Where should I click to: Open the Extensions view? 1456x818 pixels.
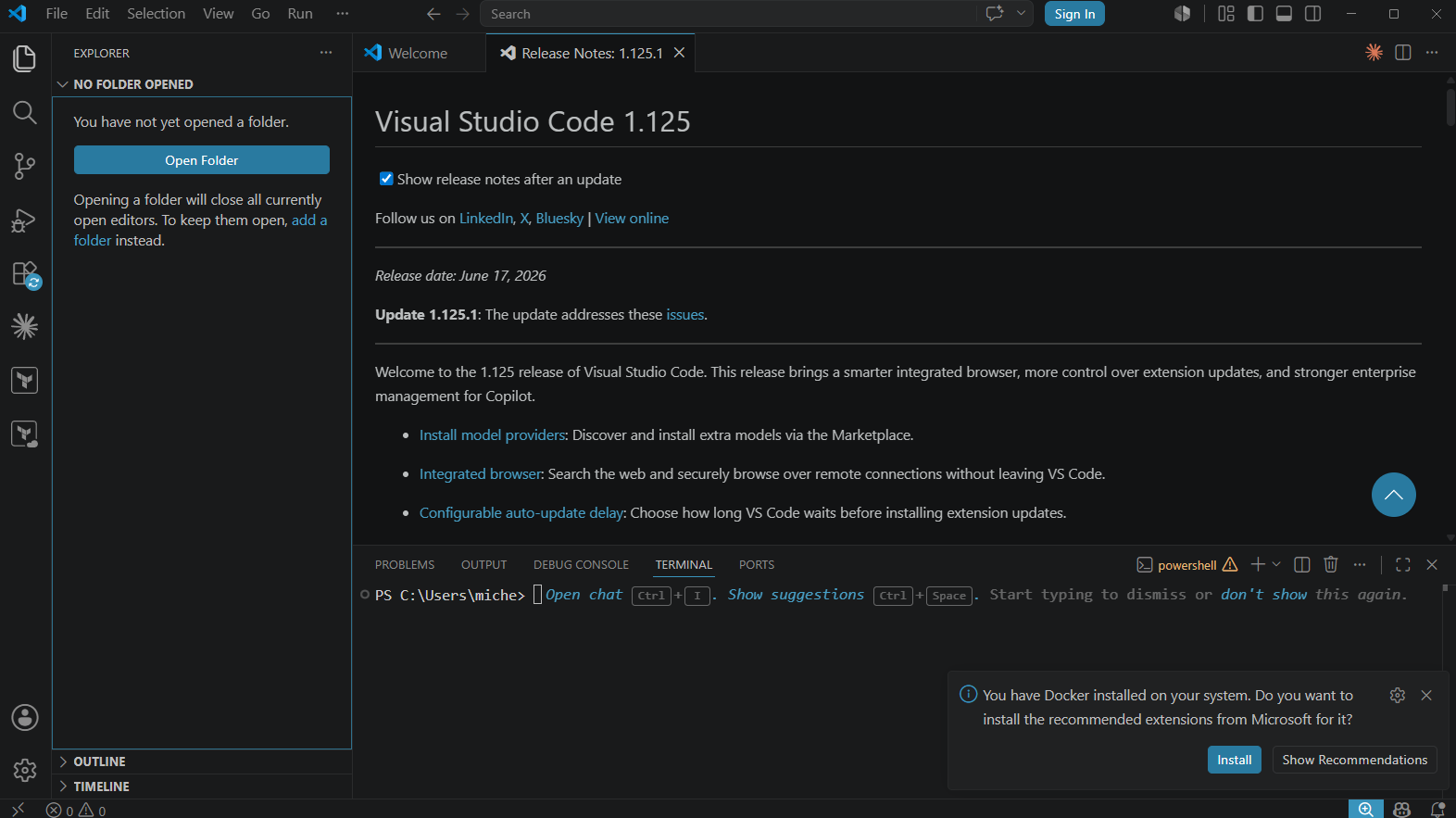click(x=25, y=274)
